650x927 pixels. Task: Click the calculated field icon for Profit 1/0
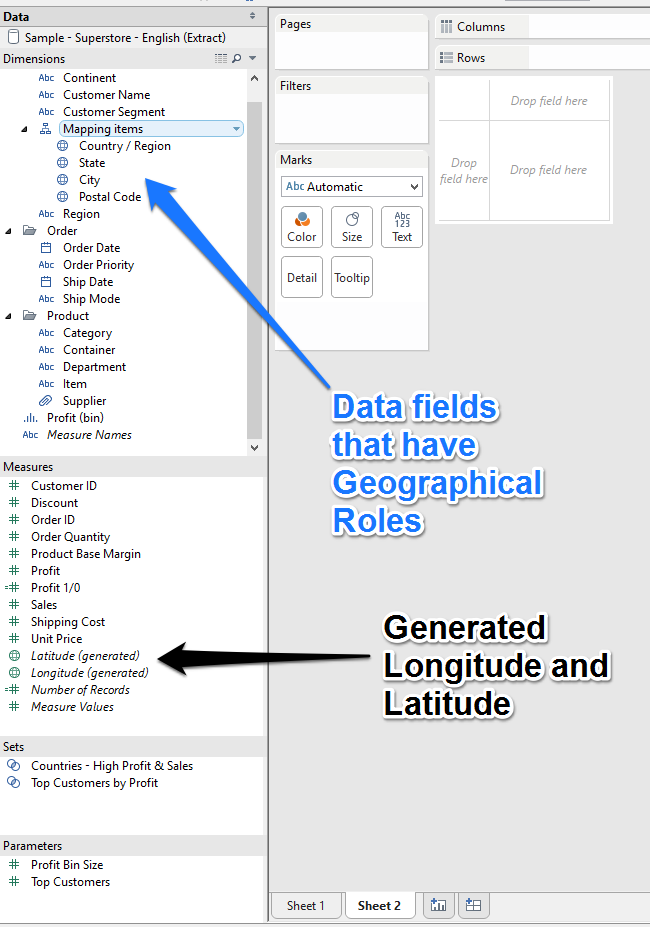pos(12,588)
